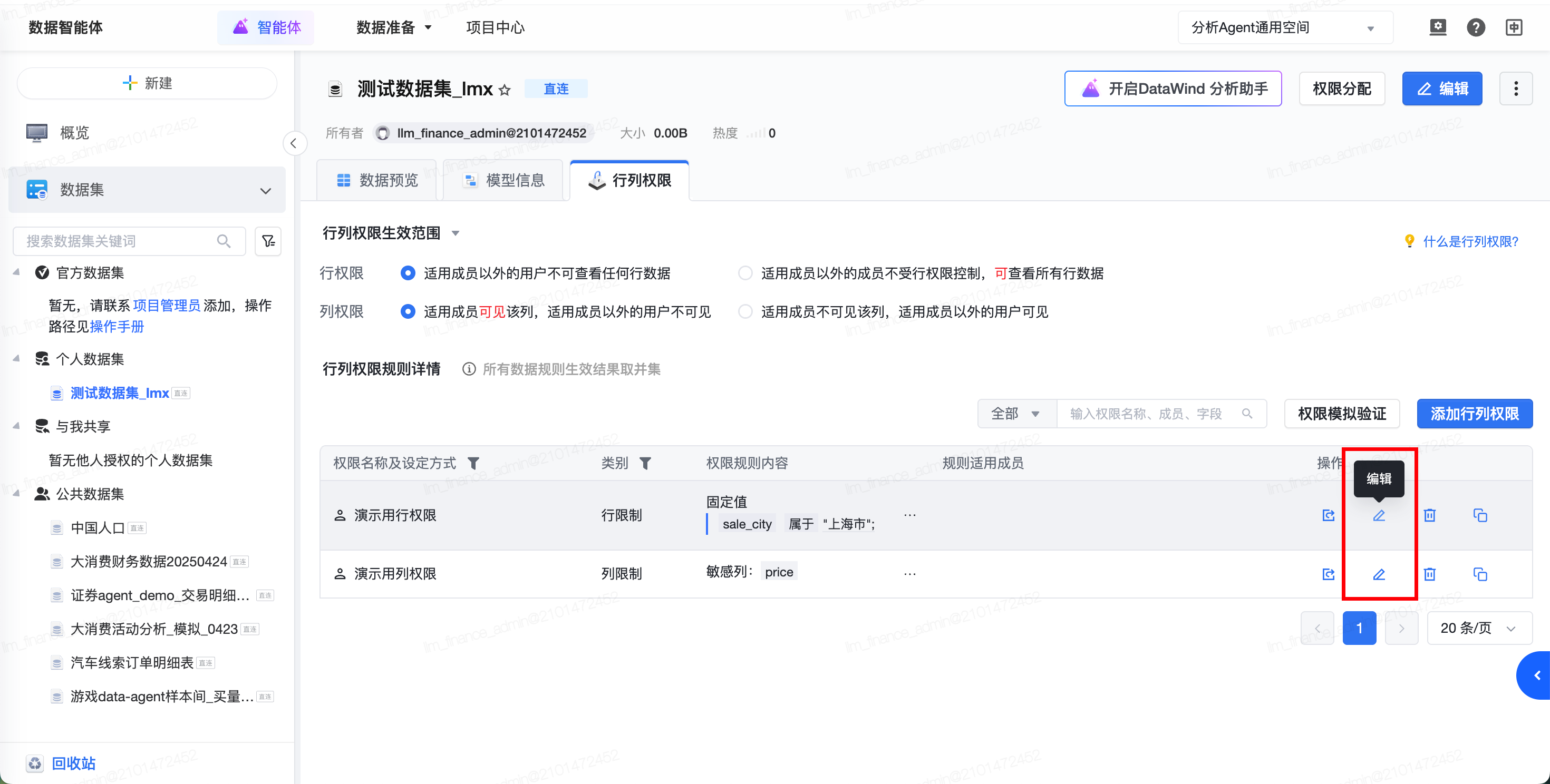Click the search magnifier in permission filter box
The height and width of the screenshot is (784, 1550).
[1247, 414]
